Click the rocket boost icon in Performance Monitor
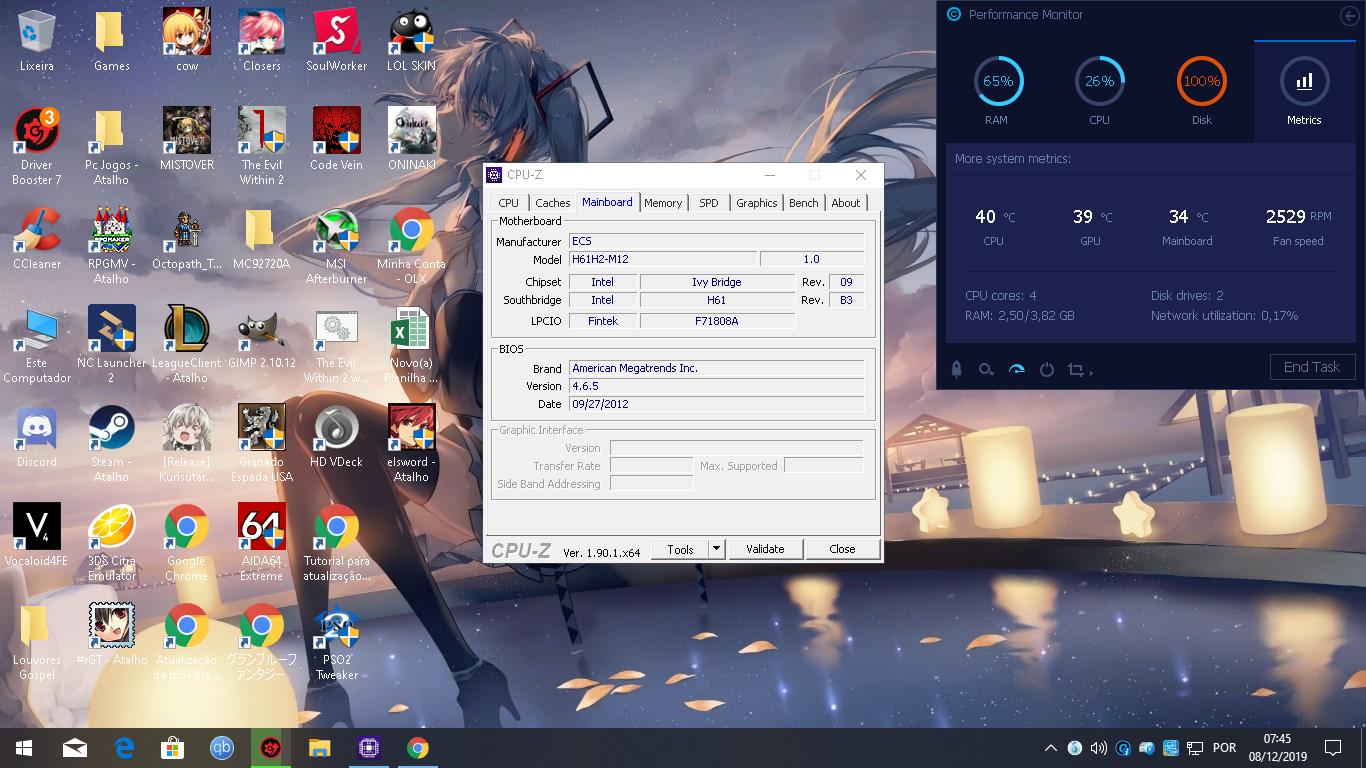The height and width of the screenshot is (768, 1366). pos(956,369)
